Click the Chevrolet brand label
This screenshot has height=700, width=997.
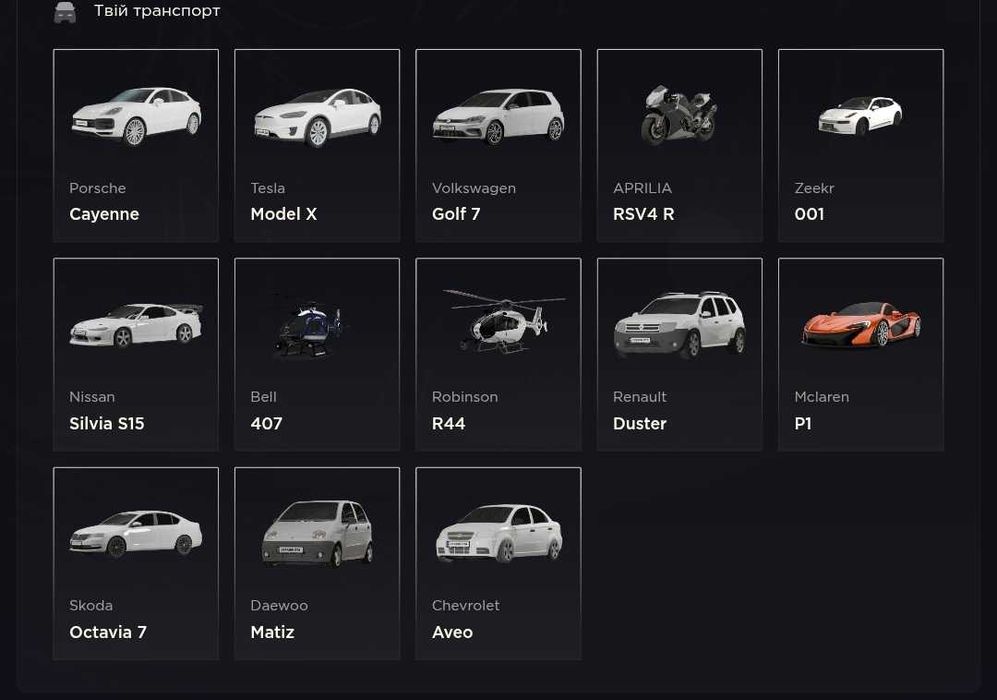click(x=465, y=605)
